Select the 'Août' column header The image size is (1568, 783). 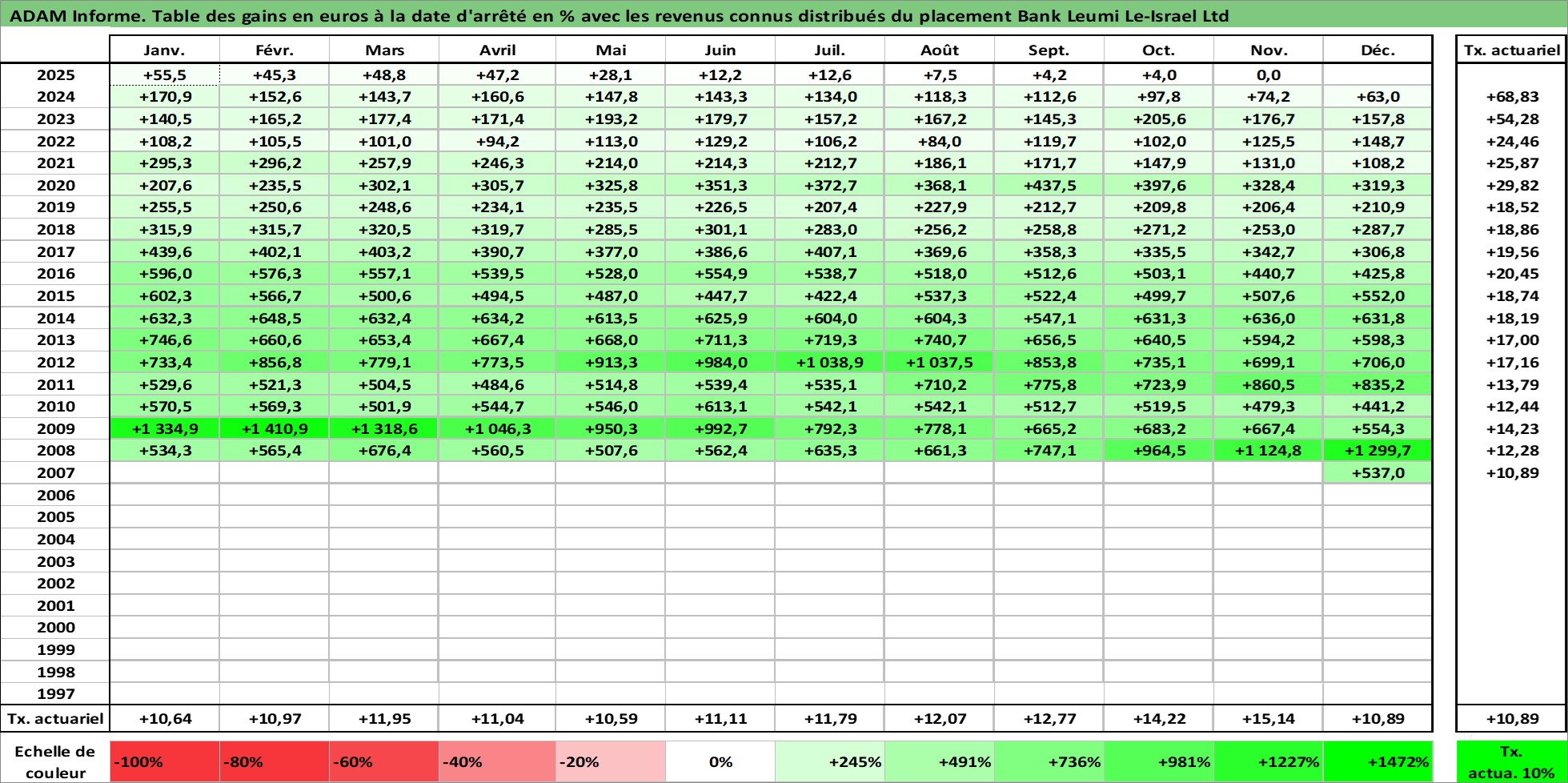pos(939,50)
